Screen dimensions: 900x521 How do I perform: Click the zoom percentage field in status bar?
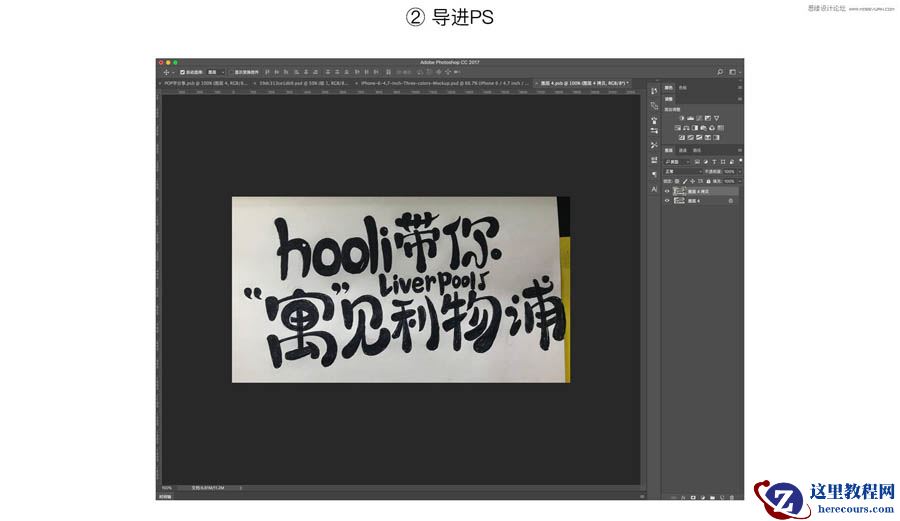coord(167,488)
